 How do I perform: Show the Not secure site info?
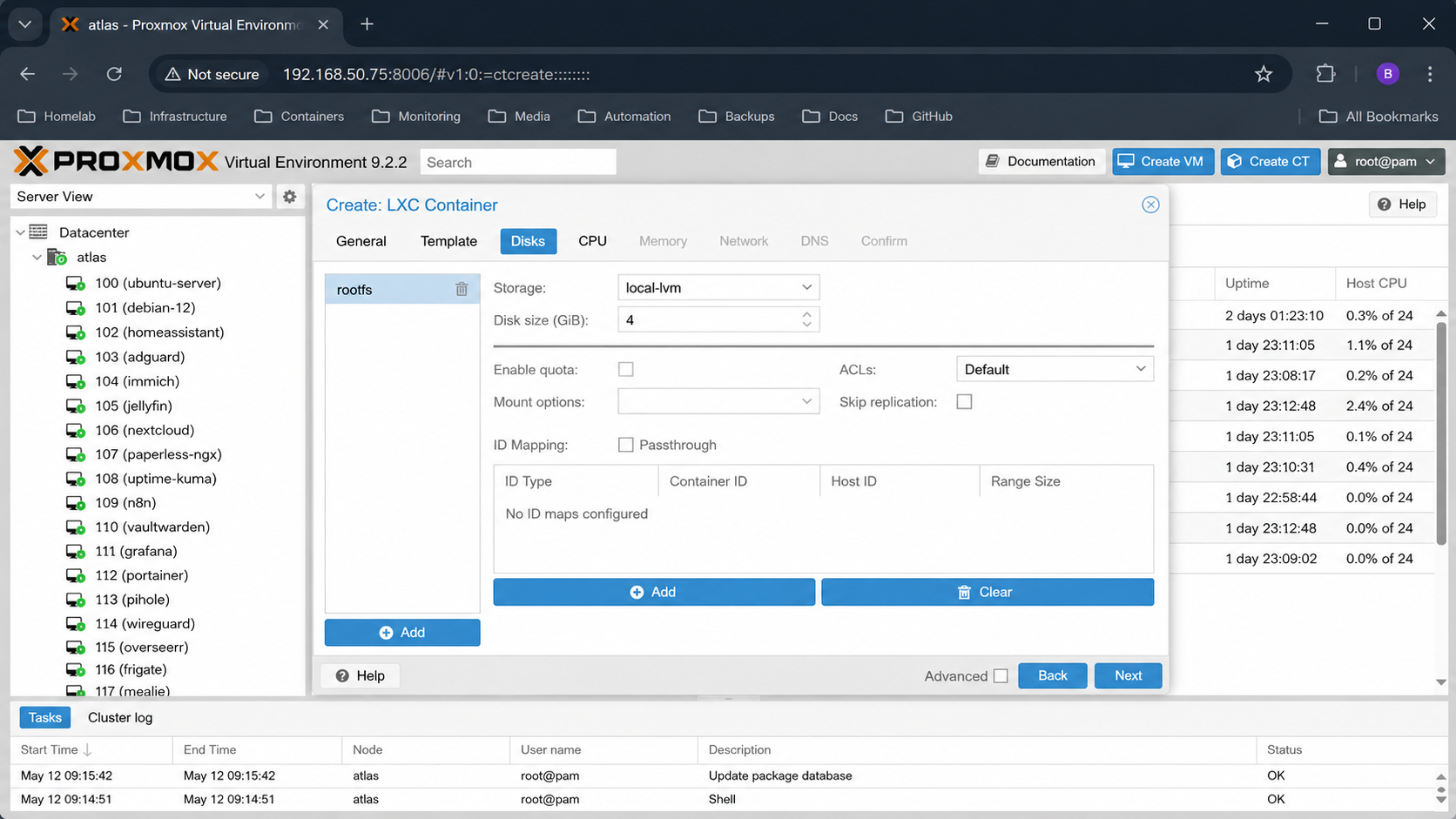pos(212,74)
